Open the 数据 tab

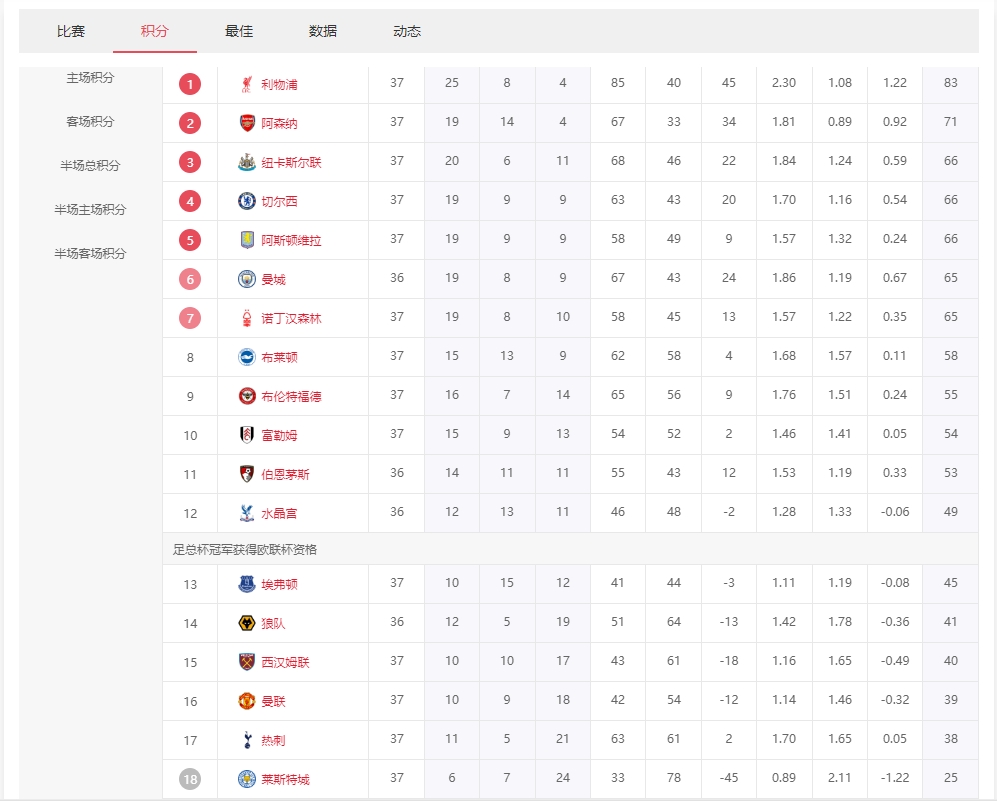(323, 31)
